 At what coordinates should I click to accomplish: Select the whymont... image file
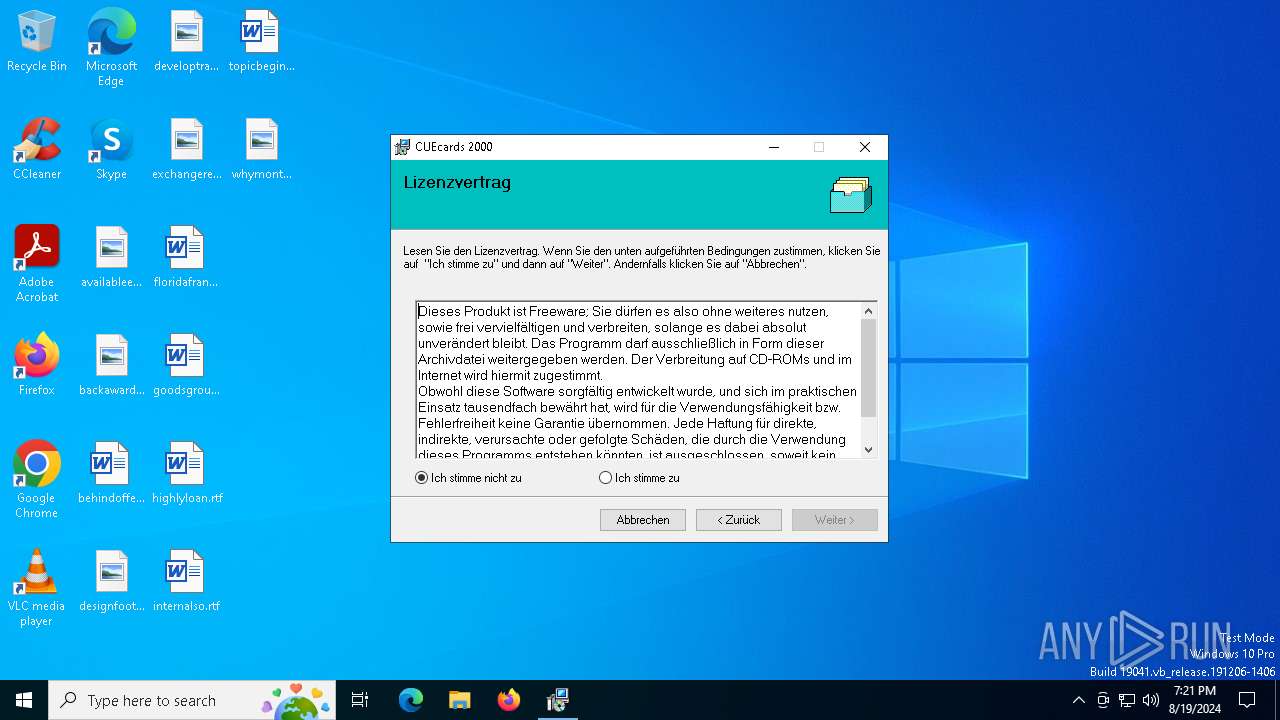(261, 150)
